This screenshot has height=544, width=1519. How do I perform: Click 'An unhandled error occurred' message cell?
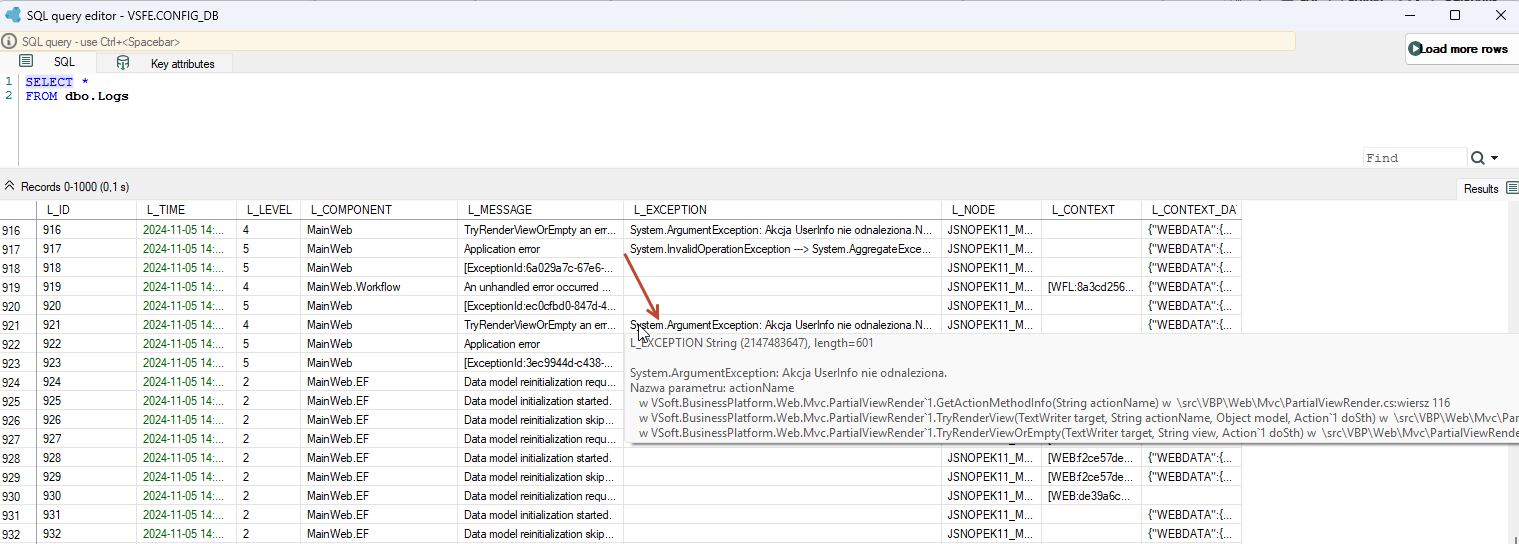tap(541, 287)
